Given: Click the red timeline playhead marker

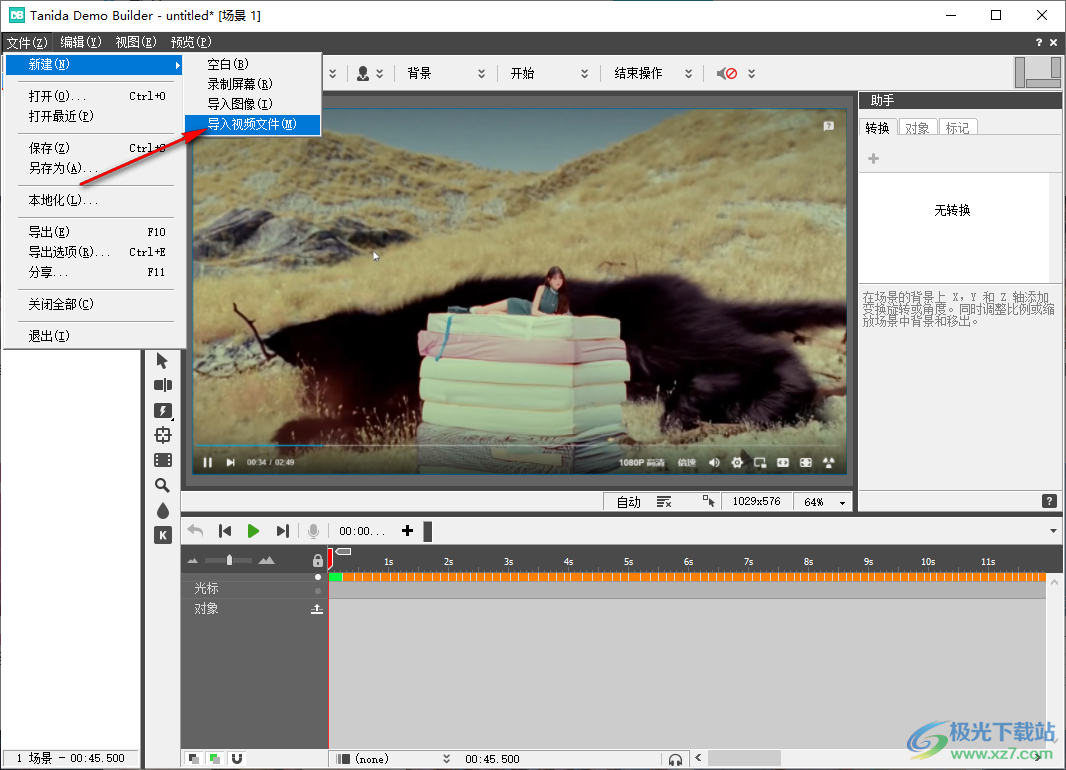Looking at the screenshot, I should click(330, 557).
